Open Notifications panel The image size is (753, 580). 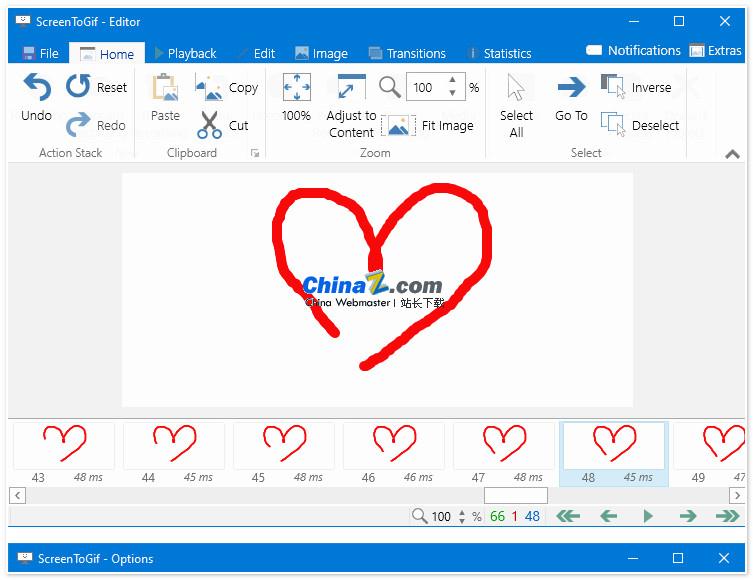point(633,50)
